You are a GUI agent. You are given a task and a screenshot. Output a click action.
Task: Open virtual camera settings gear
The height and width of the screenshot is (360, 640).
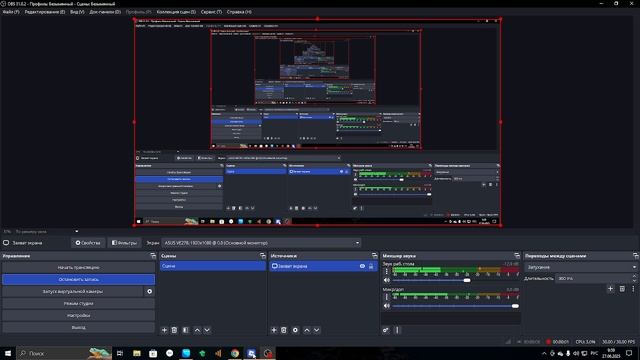click(149, 291)
